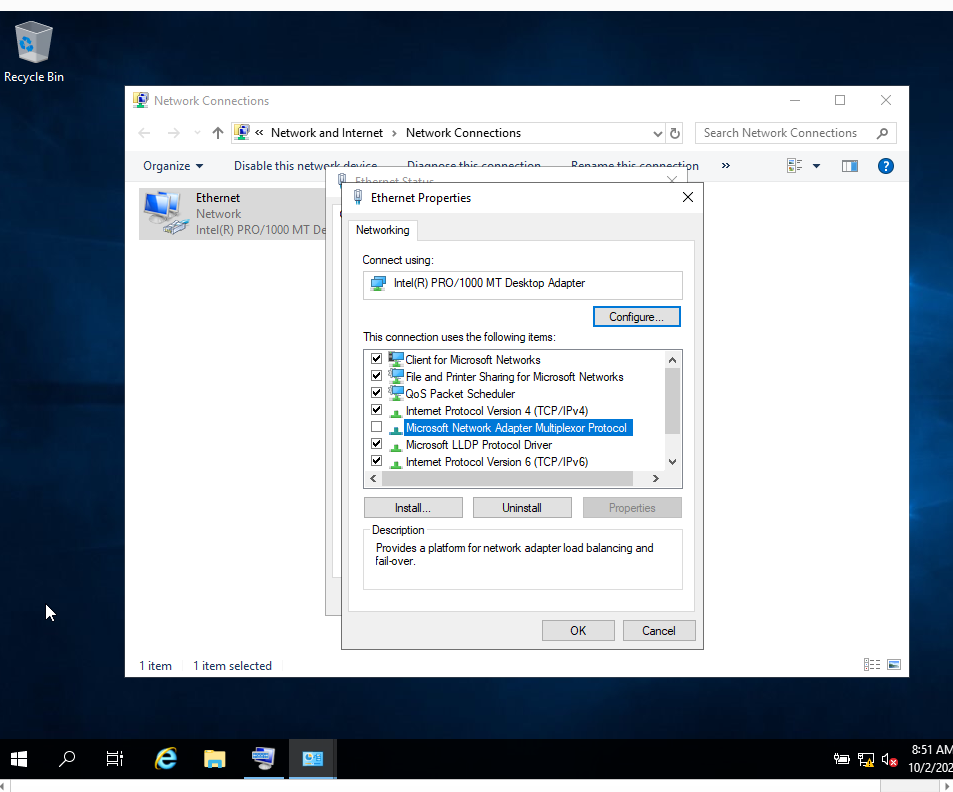Image resolution: width=953 pixels, height=792 pixels.
Task: Open the recent locations dropdown arrow
Action: (x=197, y=133)
